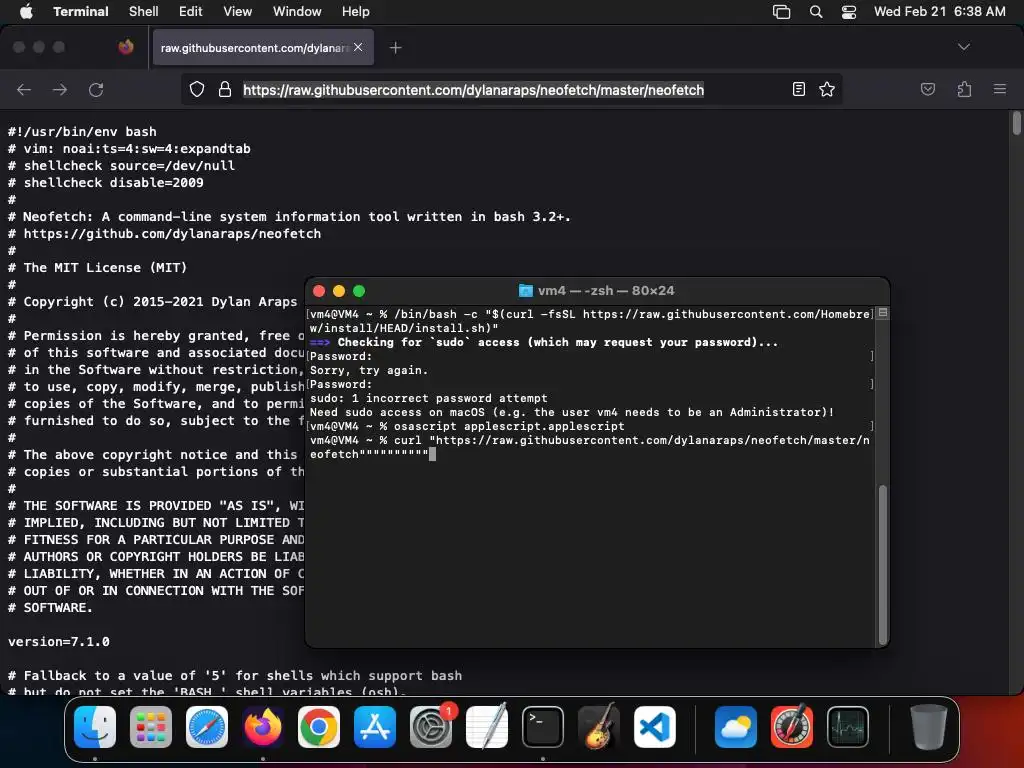Screen dimensions: 1024x768
Task: Bookmark this page with star icon
Action: pos(827,89)
